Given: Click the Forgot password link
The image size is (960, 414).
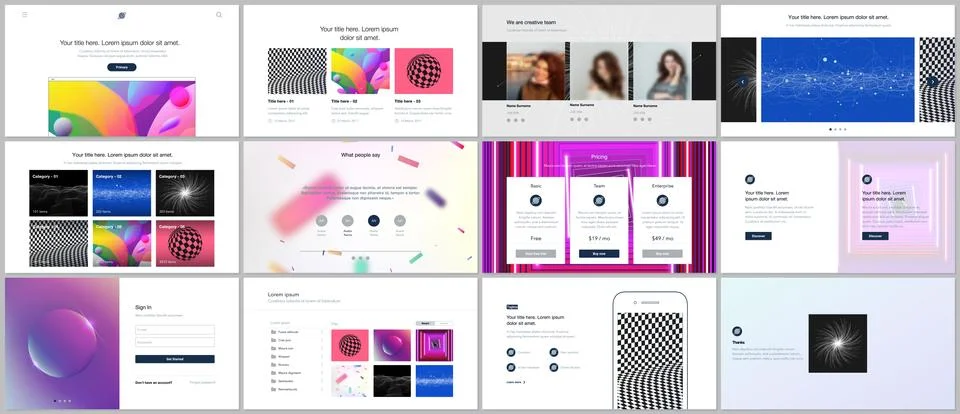Looking at the screenshot, I should pos(202,382).
